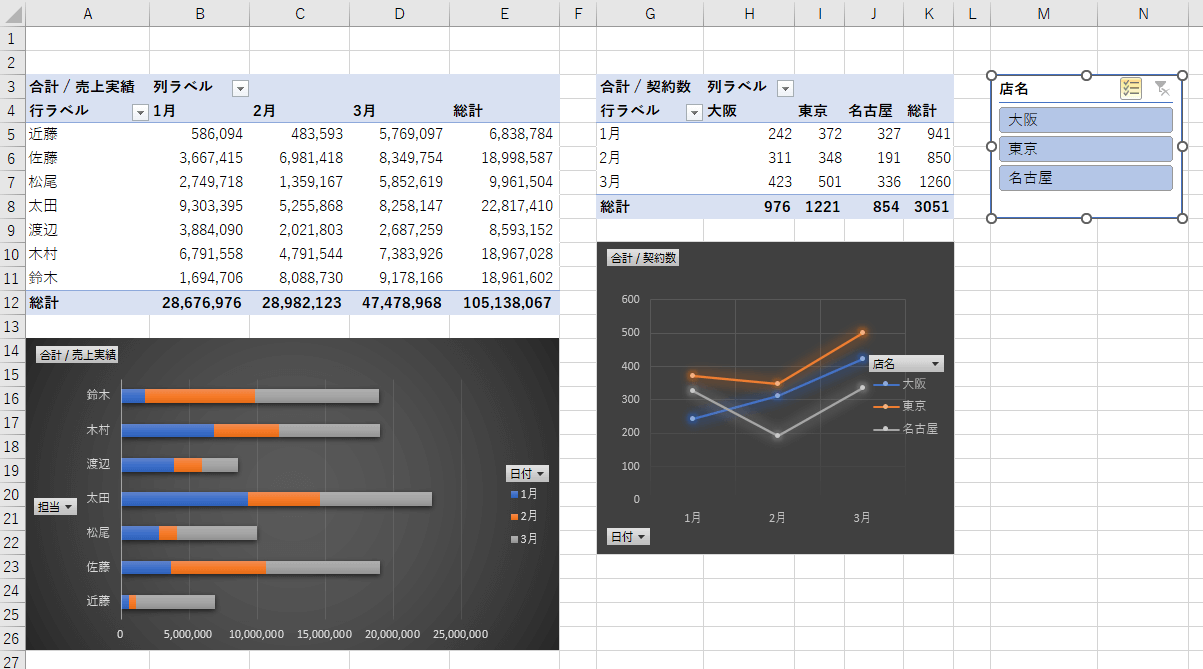
Task: Select the 大阪 slicer item
Action: point(1085,120)
